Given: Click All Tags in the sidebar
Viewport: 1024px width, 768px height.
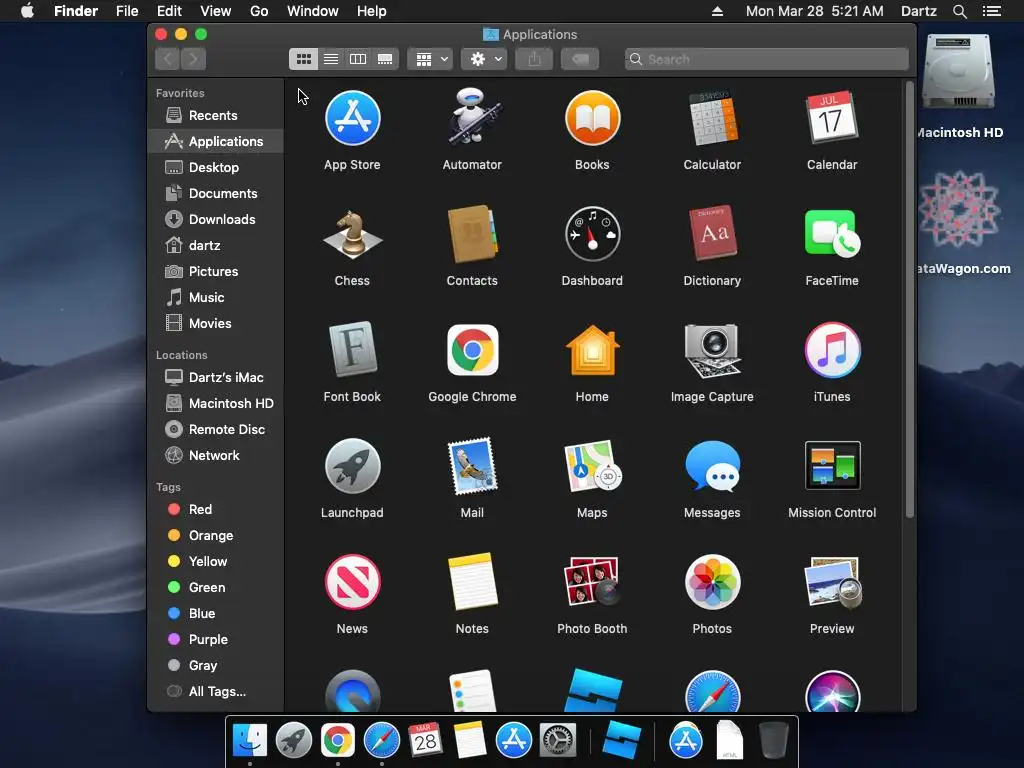Looking at the screenshot, I should (216, 692).
